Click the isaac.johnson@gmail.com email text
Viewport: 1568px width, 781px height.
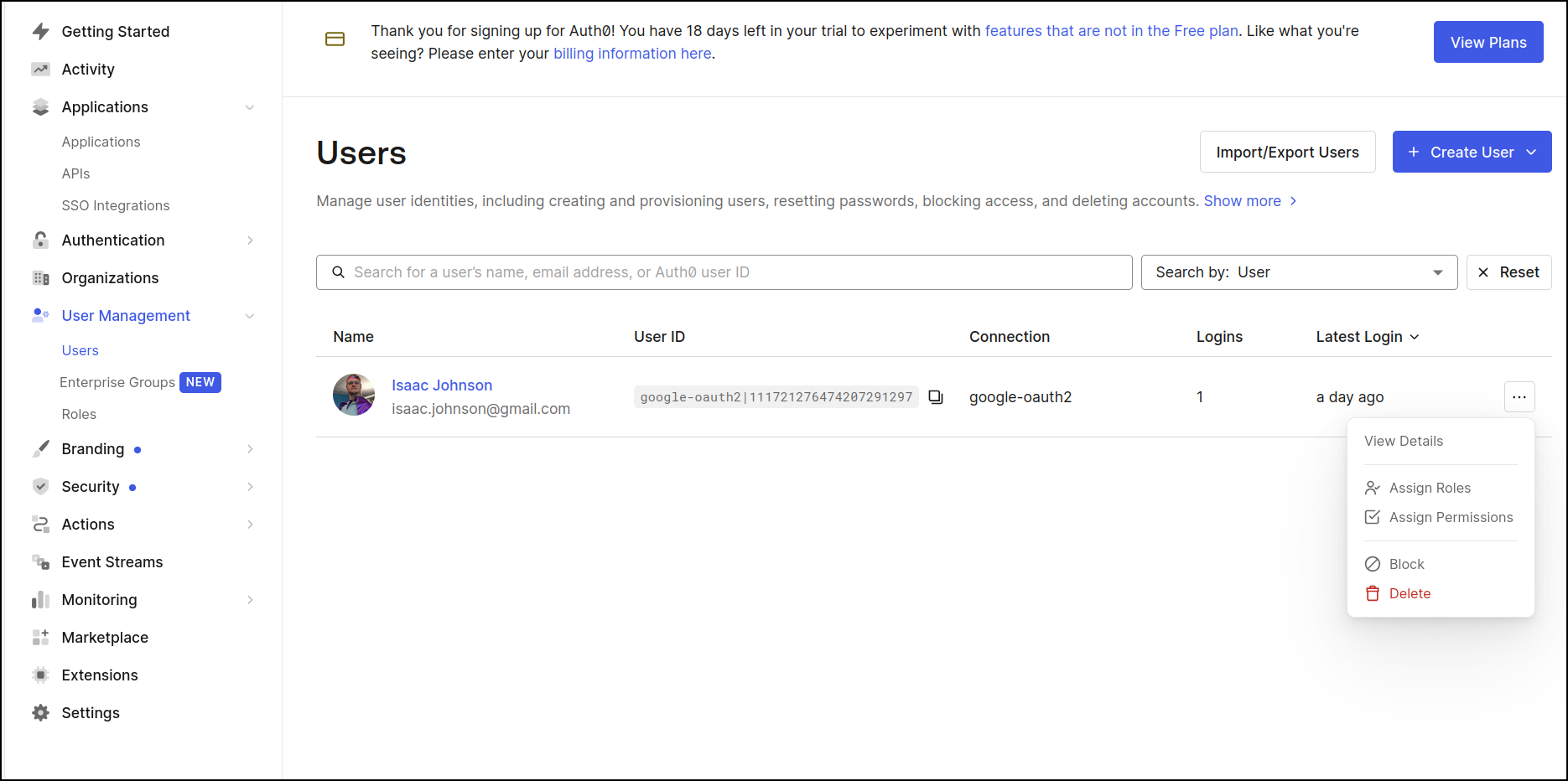pyautogui.click(x=480, y=409)
